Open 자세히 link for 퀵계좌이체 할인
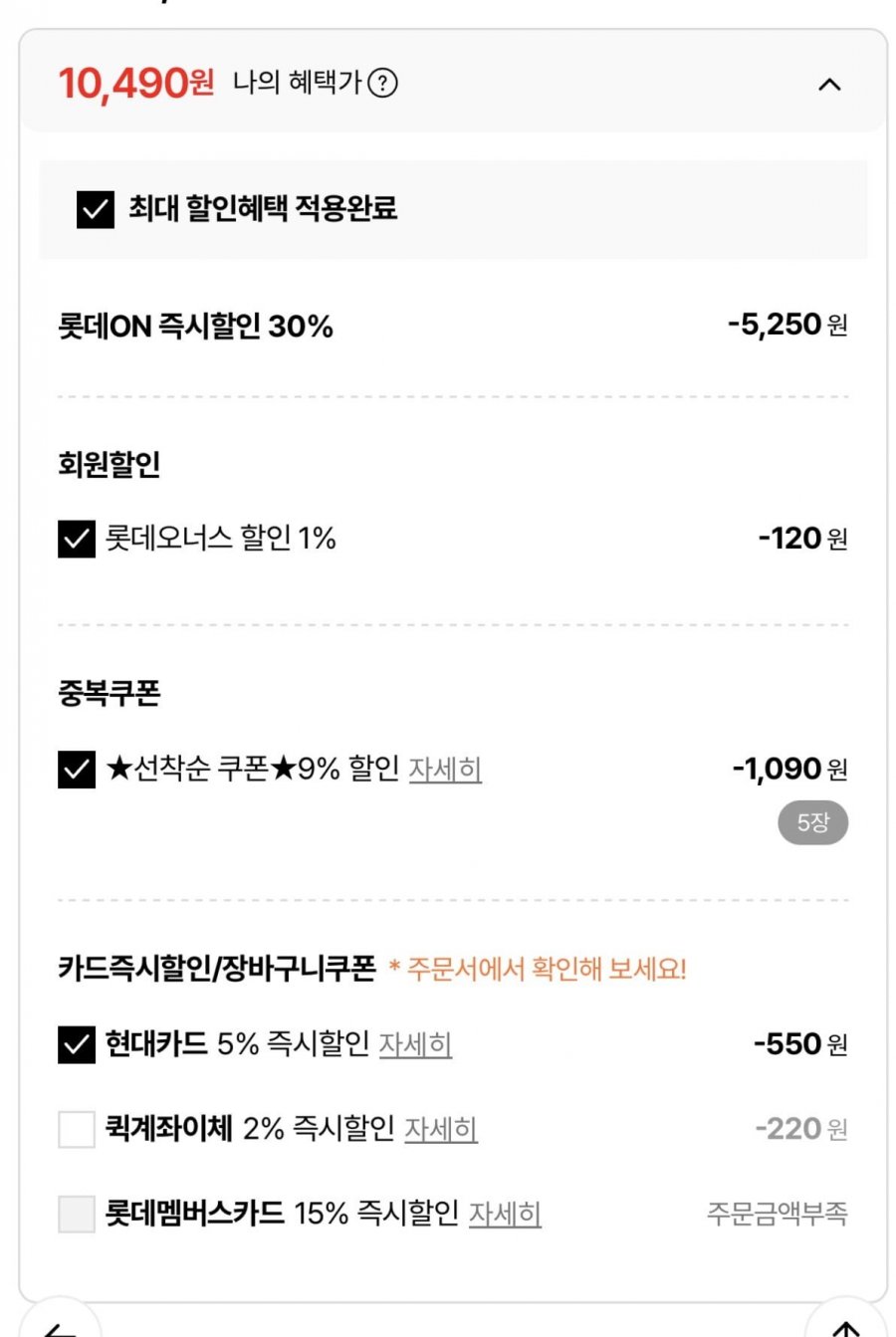The image size is (896, 1337). [440, 1129]
